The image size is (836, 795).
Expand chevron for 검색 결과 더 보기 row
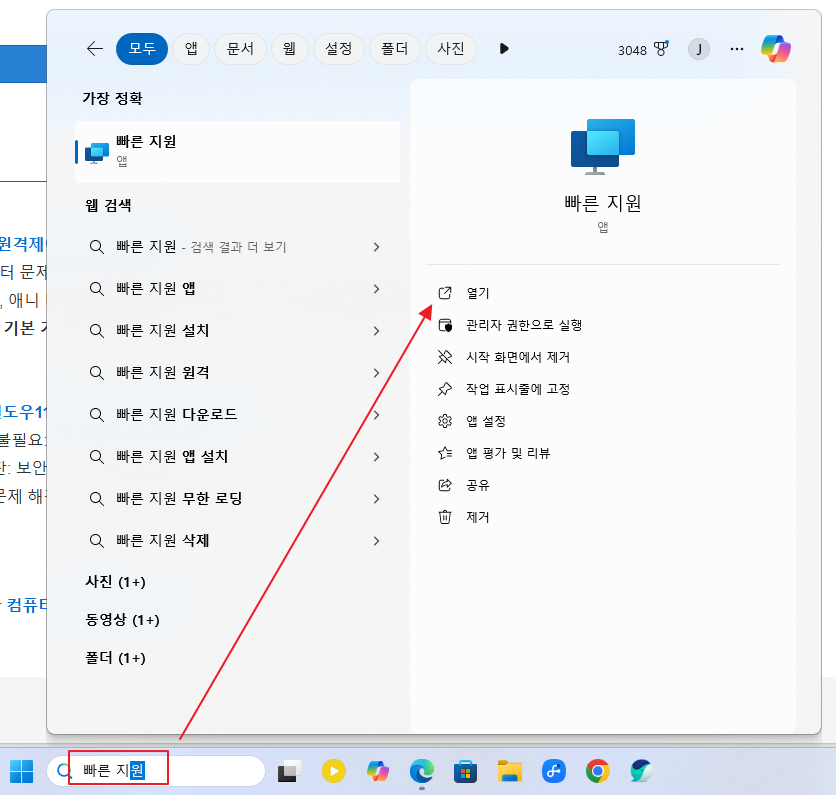376,247
